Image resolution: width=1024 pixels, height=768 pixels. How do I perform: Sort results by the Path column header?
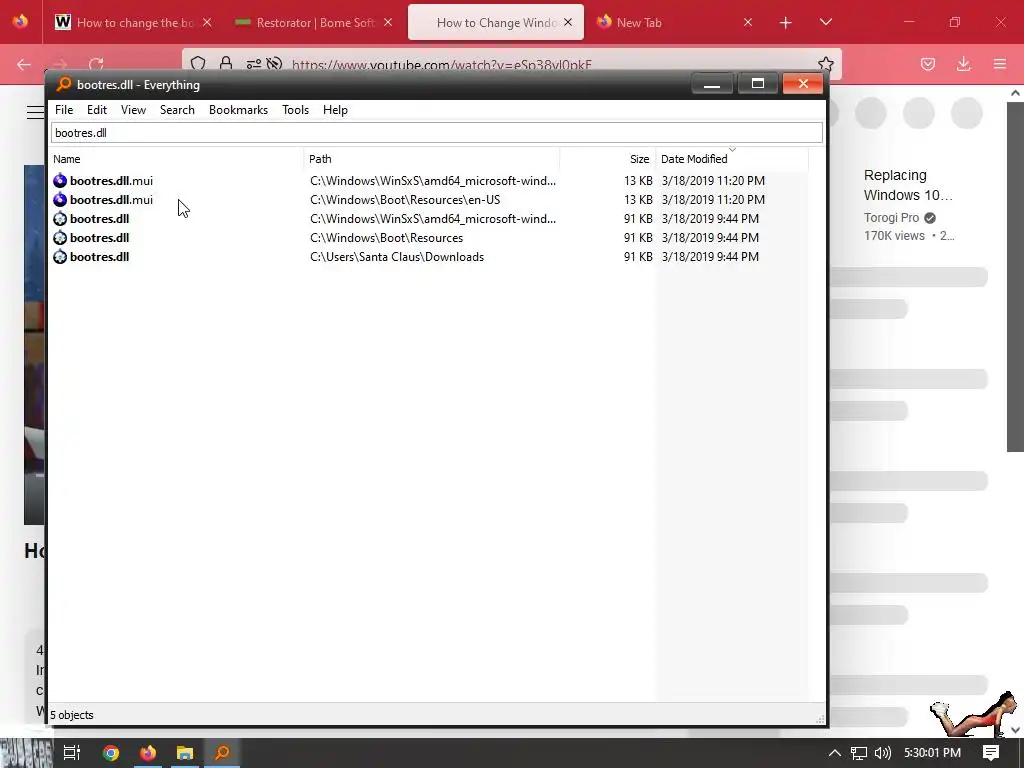[x=432, y=159]
